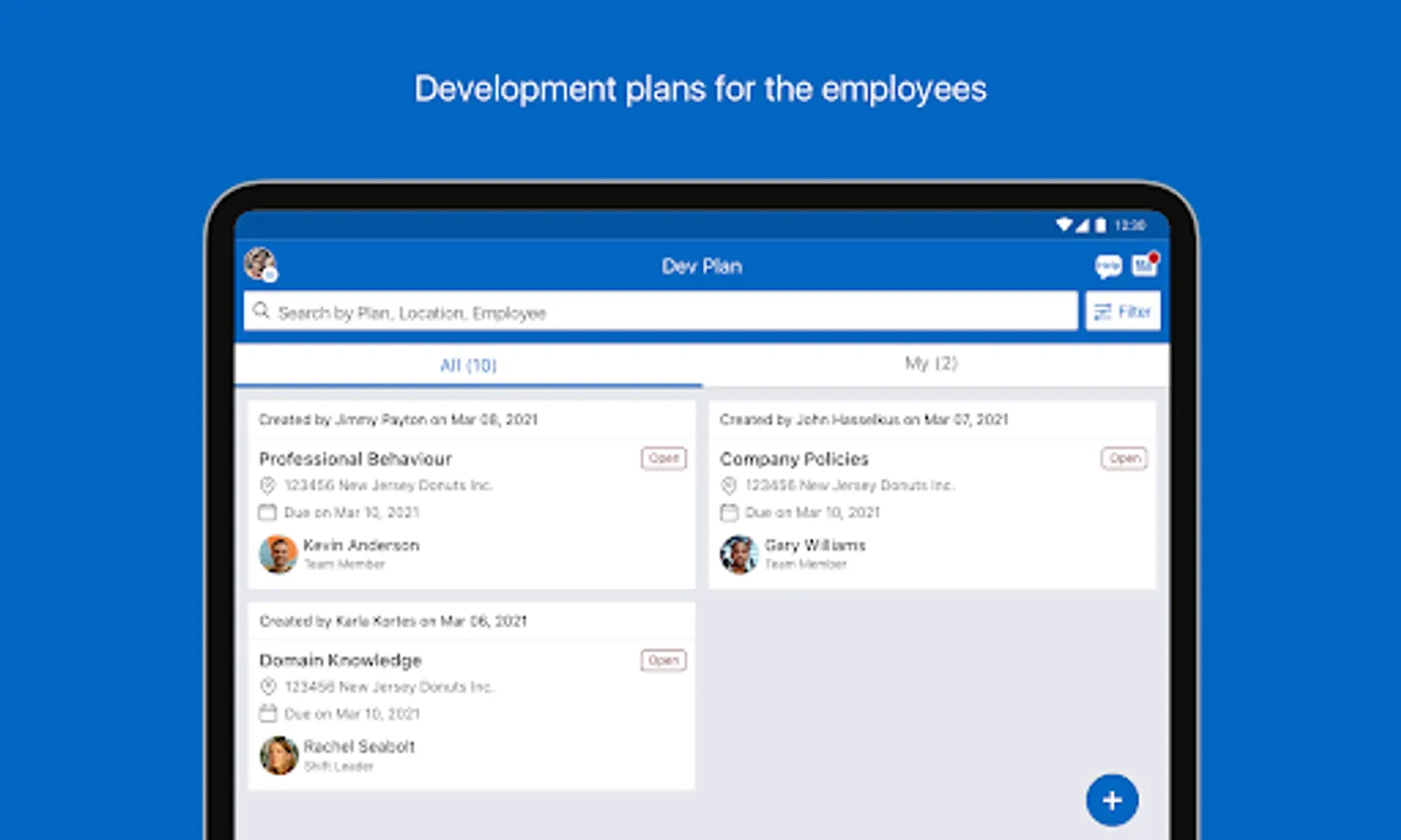The width and height of the screenshot is (1401, 840).
Task: Click the name Kevin Anderson
Action: coord(361,545)
